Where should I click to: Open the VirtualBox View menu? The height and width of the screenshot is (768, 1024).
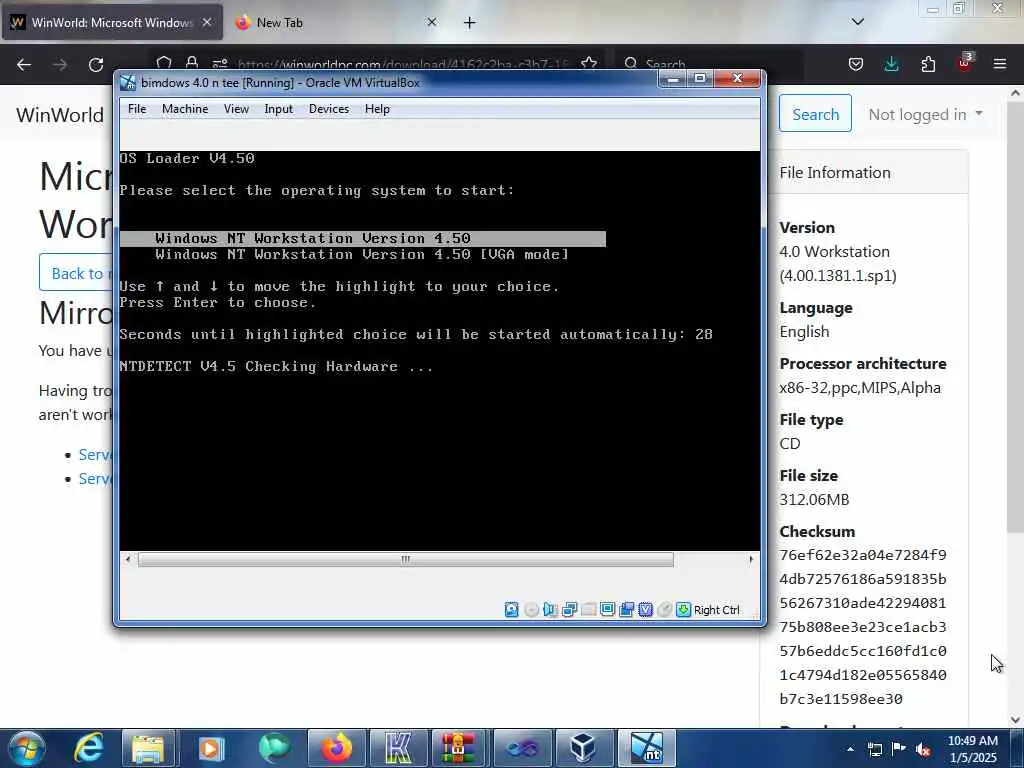click(x=236, y=109)
